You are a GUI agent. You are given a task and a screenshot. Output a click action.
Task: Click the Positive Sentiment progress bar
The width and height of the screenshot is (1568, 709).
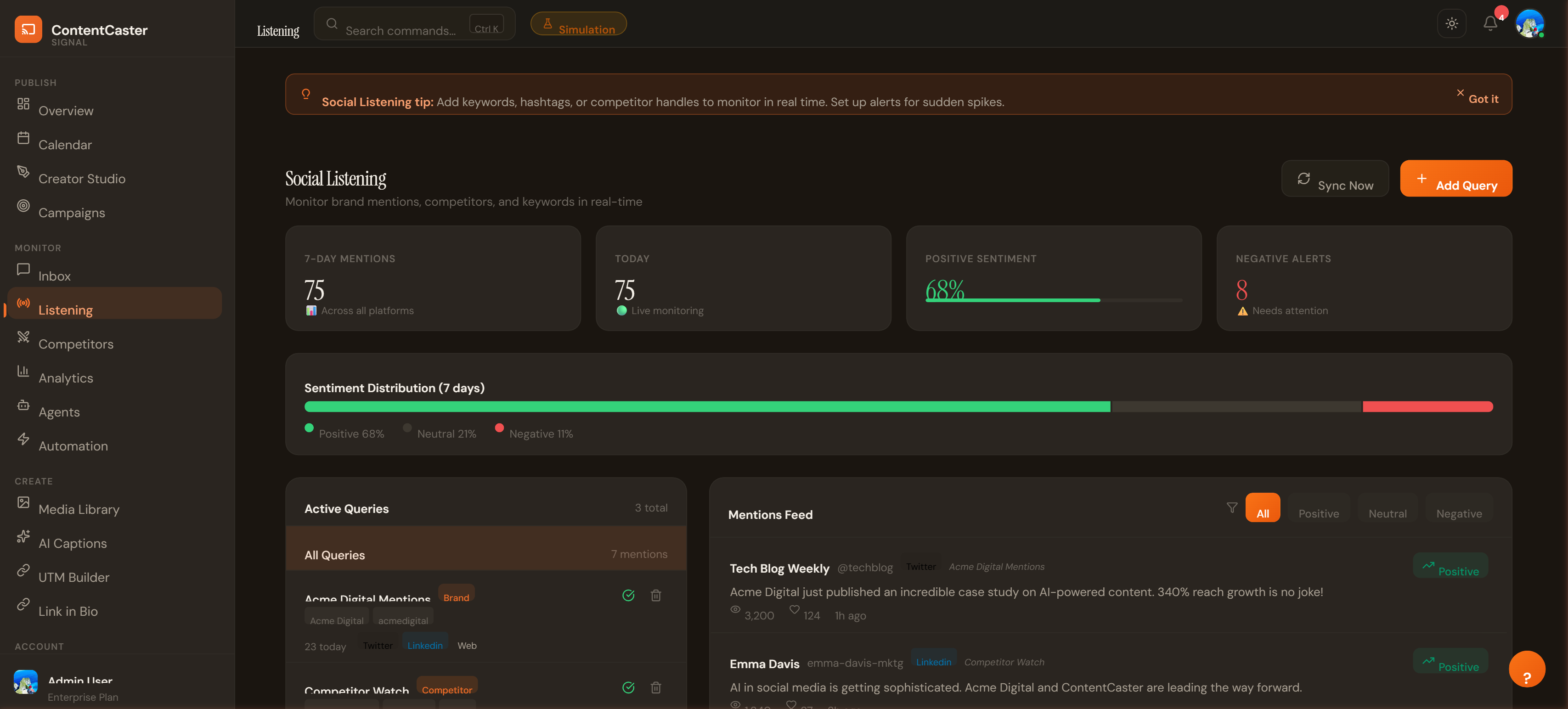point(1054,300)
